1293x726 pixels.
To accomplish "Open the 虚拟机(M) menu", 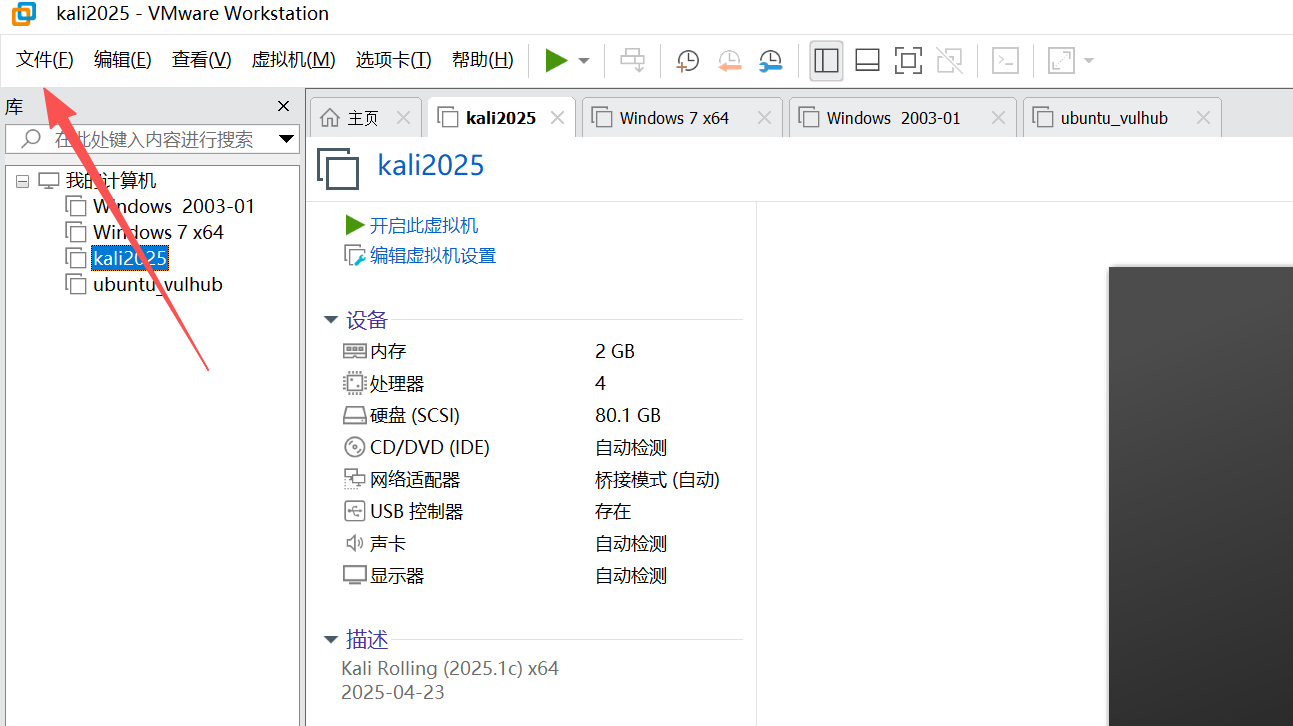I will tap(293, 60).
